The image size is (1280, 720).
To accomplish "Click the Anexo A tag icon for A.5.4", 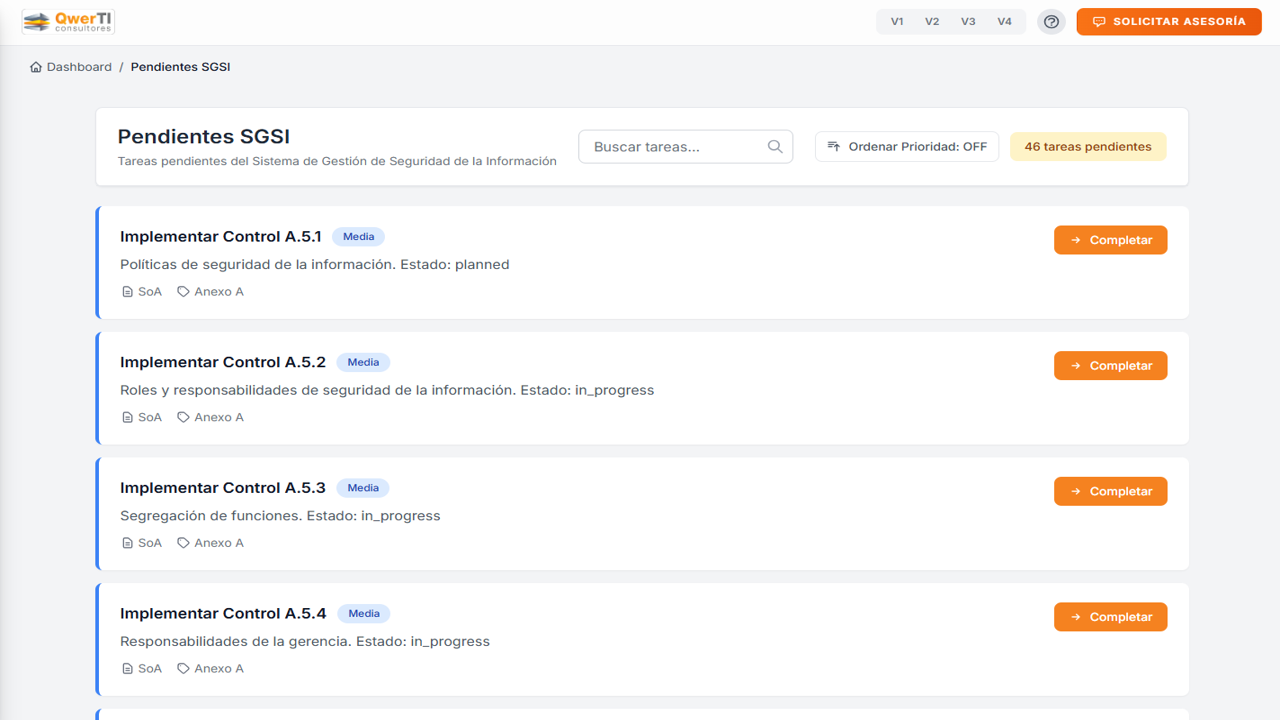I will [183, 669].
